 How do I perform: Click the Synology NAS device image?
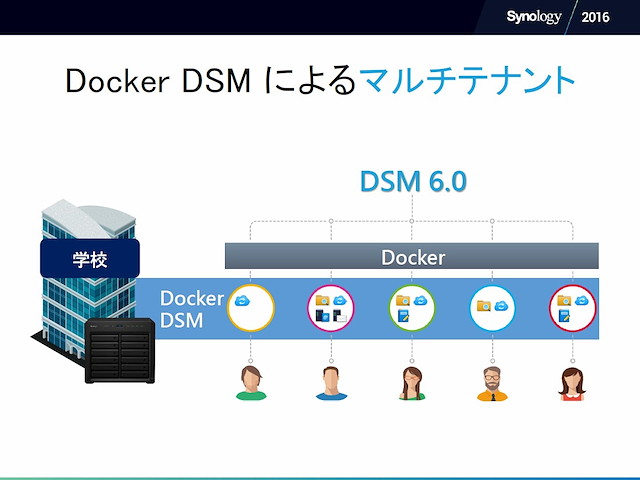click(x=120, y=351)
